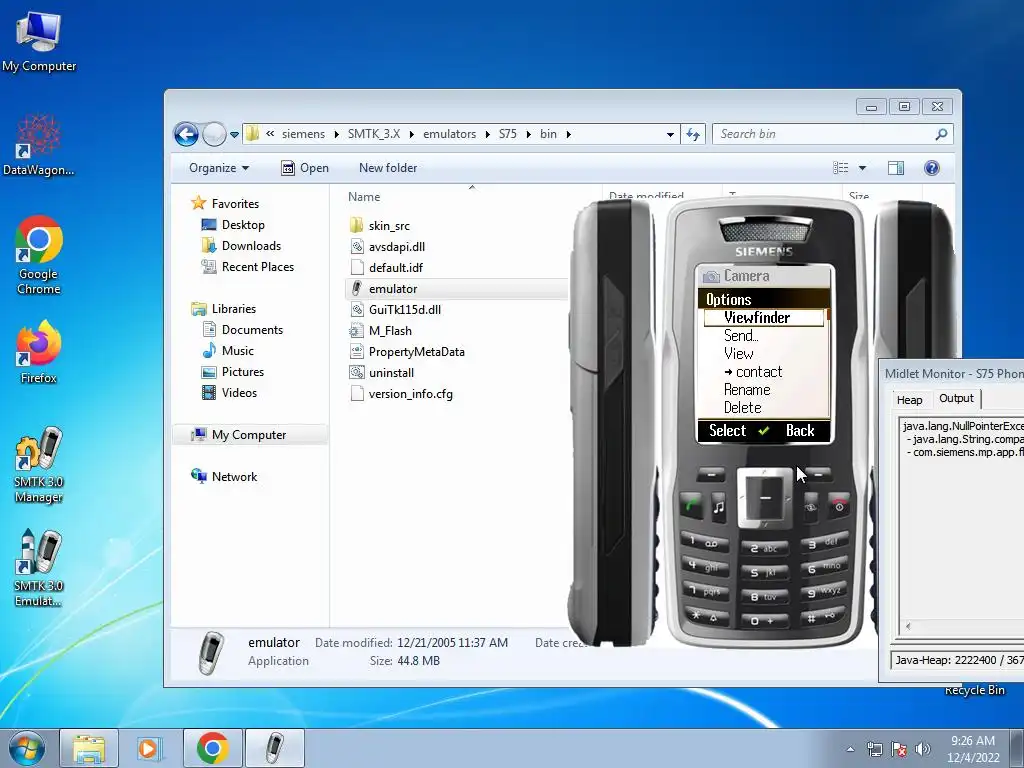Select the avsdapi.dll file
This screenshot has height=768, width=1024.
[387, 247]
